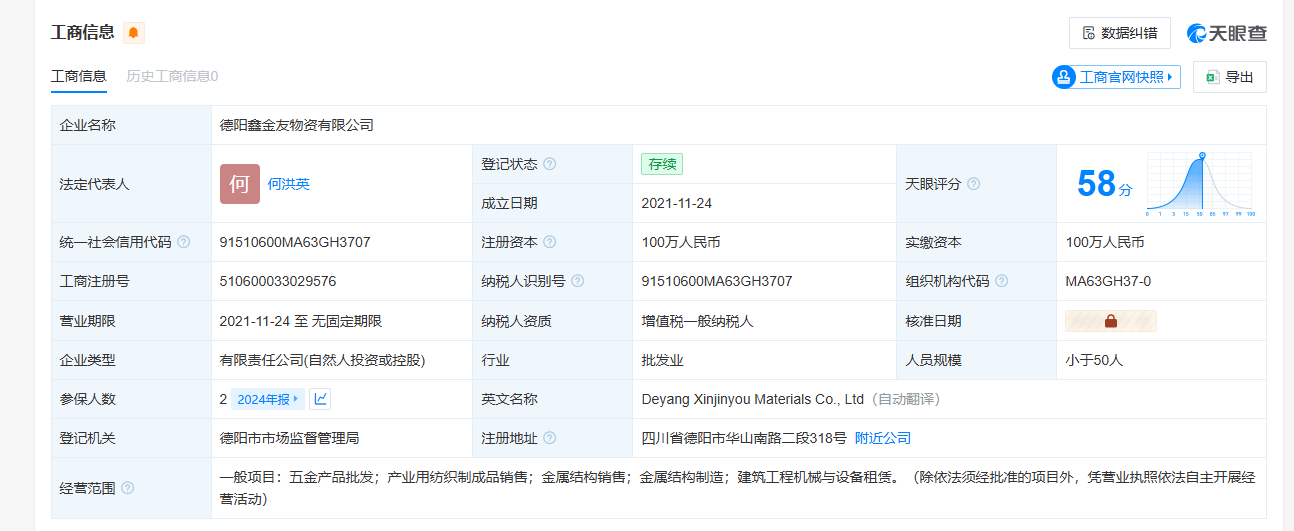
Task: Click the Excel icon in 导出 button
Action: pos(1212,77)
